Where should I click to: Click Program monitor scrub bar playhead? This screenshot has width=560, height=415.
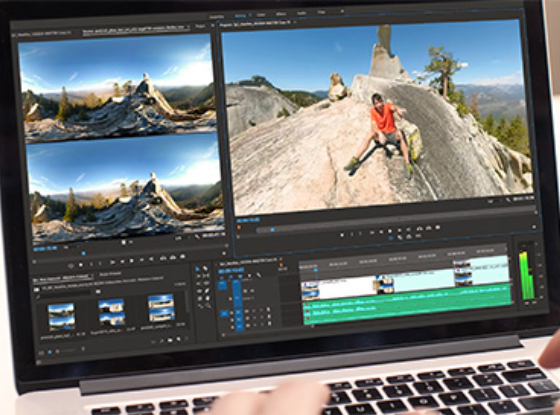272,230
